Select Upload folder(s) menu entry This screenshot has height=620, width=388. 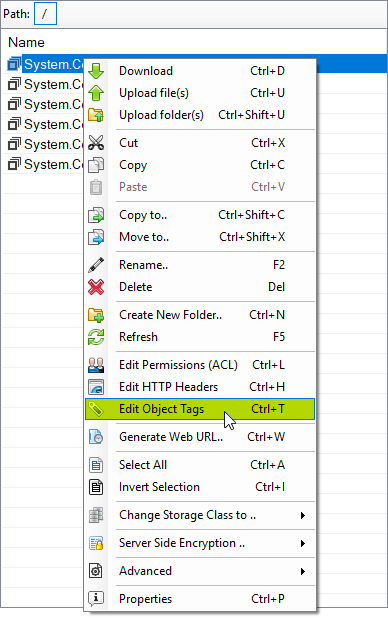pyautogui.click(x=200, y=115)
